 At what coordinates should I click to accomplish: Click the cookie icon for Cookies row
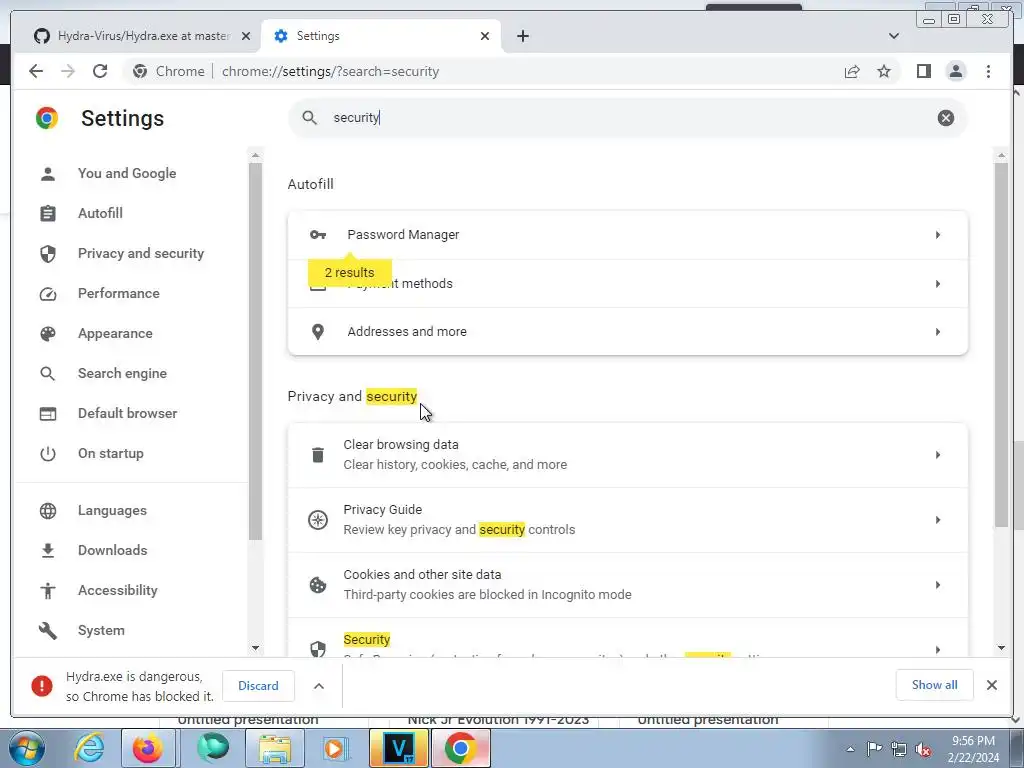pos(318,585)
